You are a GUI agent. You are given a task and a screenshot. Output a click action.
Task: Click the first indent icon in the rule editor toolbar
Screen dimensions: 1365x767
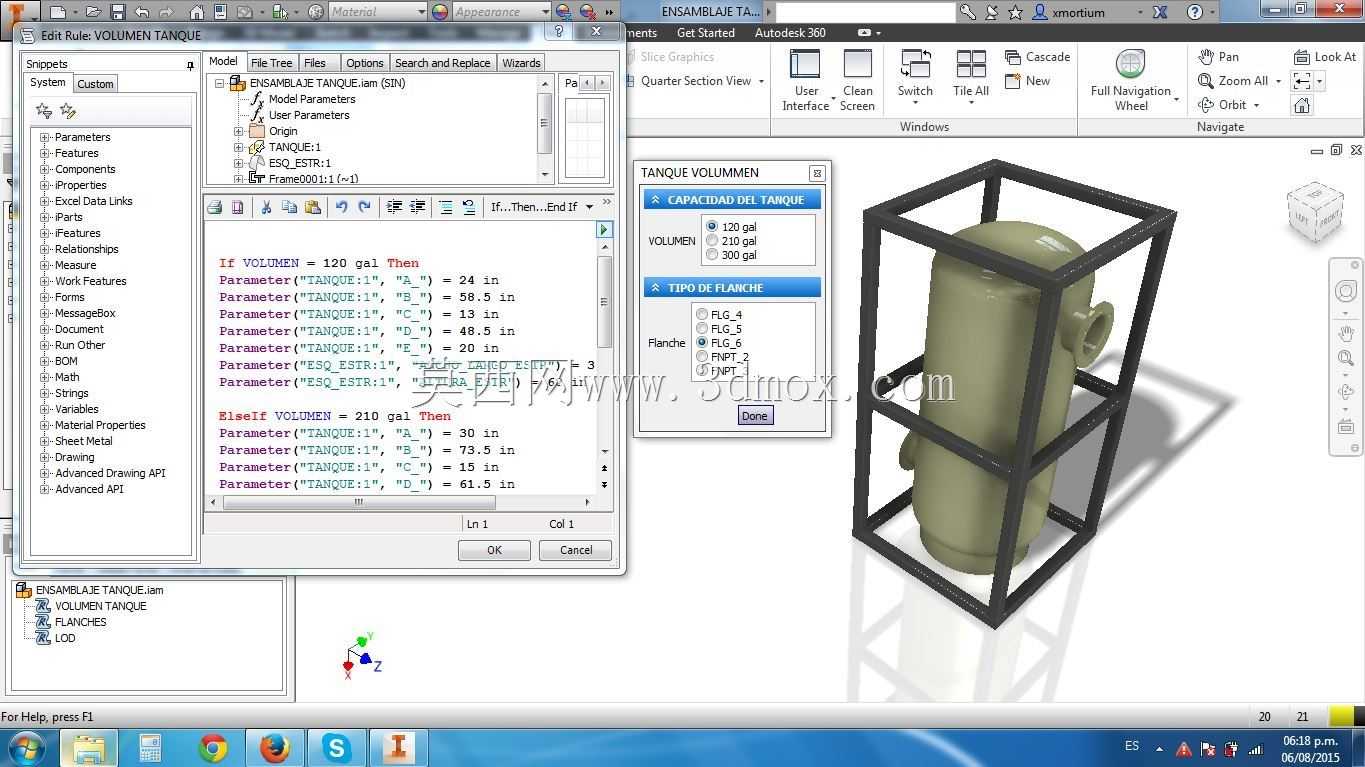point(394,207)
